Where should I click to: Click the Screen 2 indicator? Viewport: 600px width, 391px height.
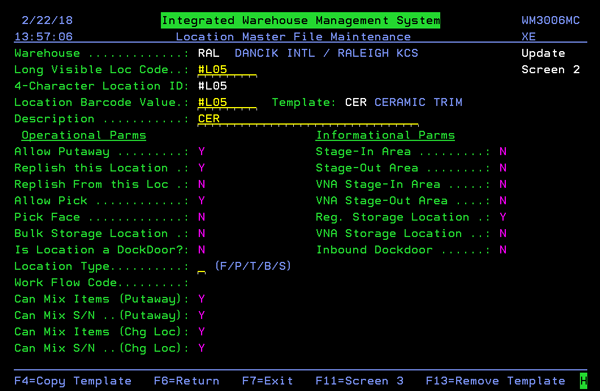[551, 70]
